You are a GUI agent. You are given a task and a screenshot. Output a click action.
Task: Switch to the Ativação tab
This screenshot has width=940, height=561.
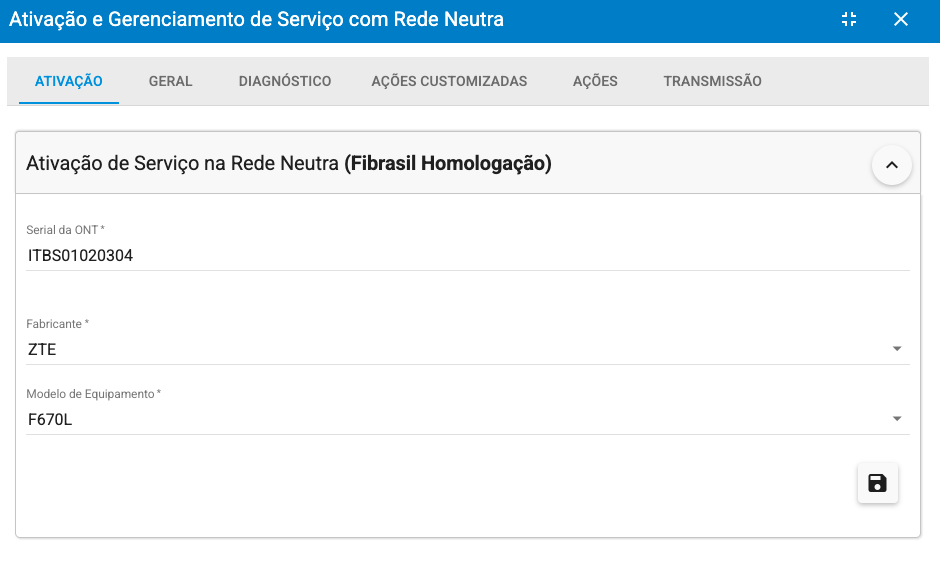[69, 81]
